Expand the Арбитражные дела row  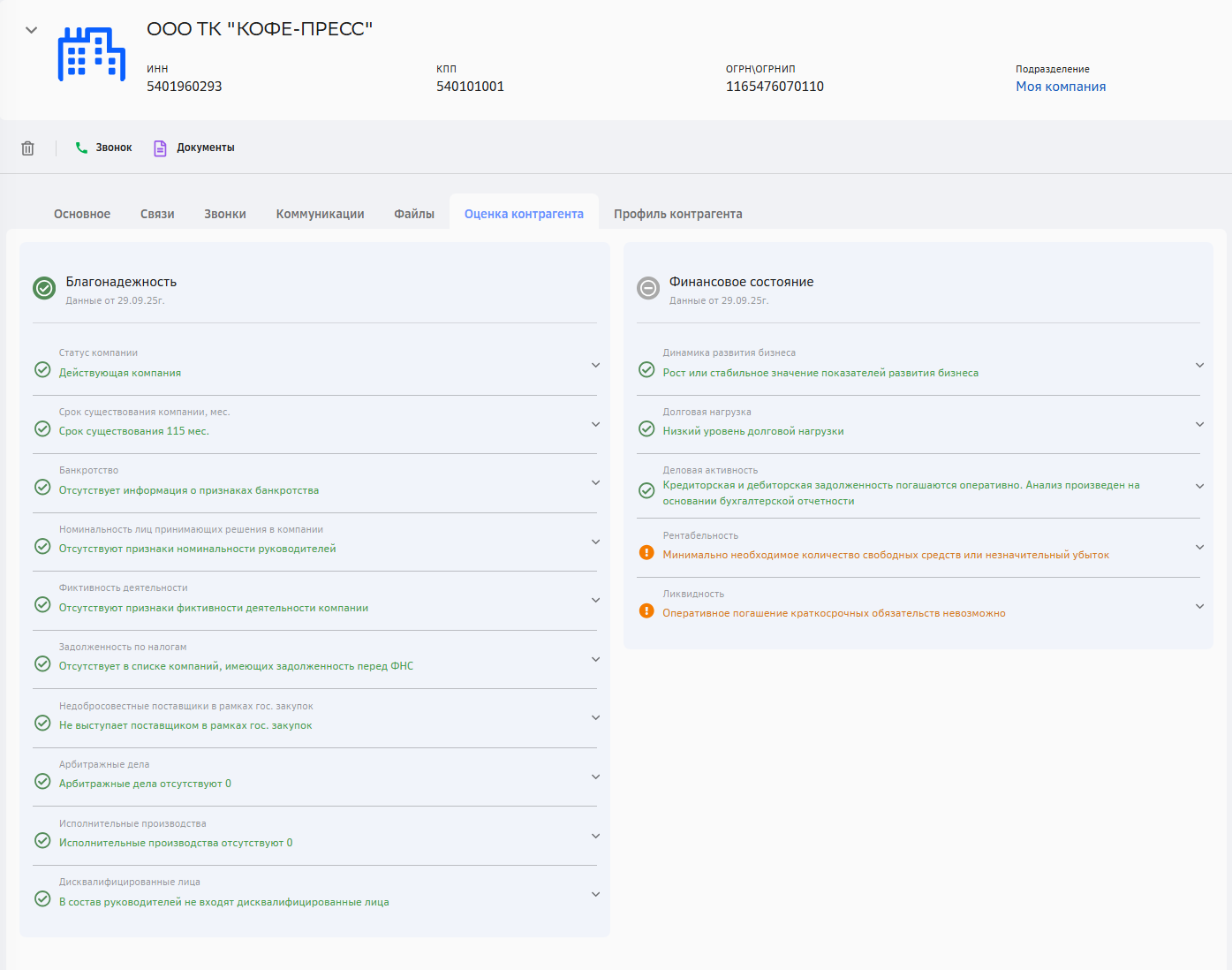click(x=595, y=777)
